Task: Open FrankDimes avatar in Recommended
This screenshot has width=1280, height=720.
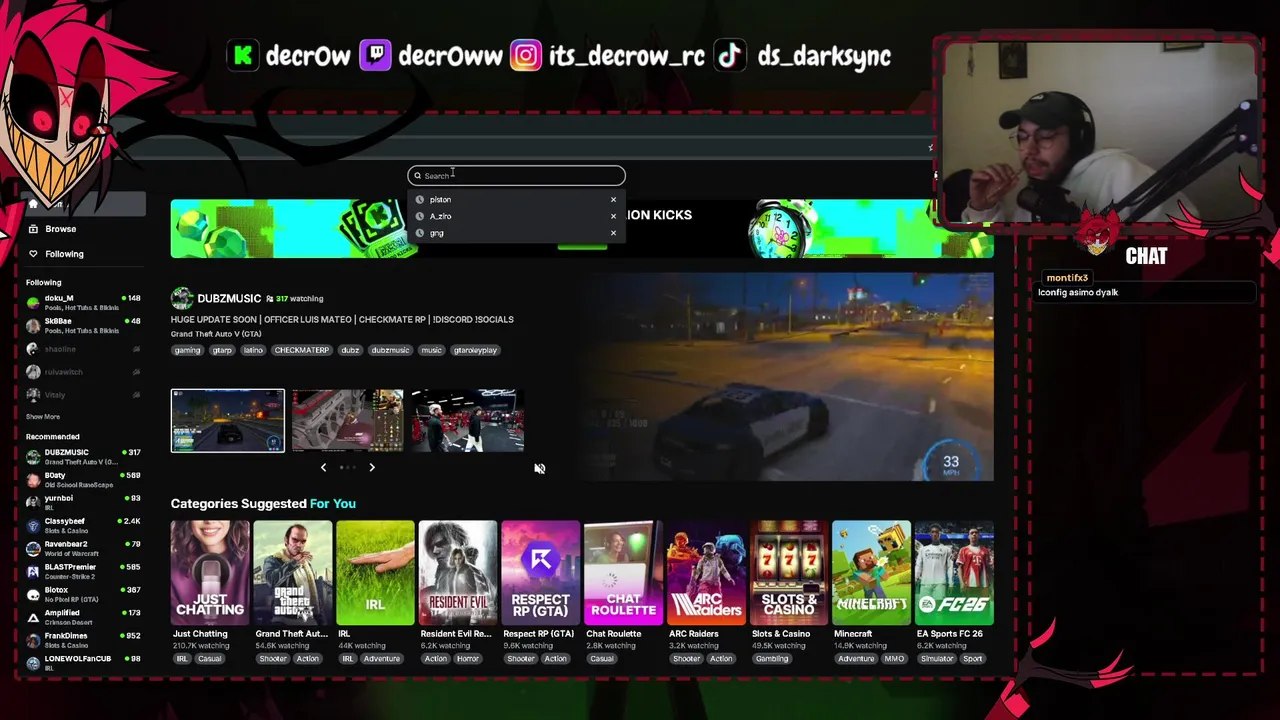Action: coord(33,640)
